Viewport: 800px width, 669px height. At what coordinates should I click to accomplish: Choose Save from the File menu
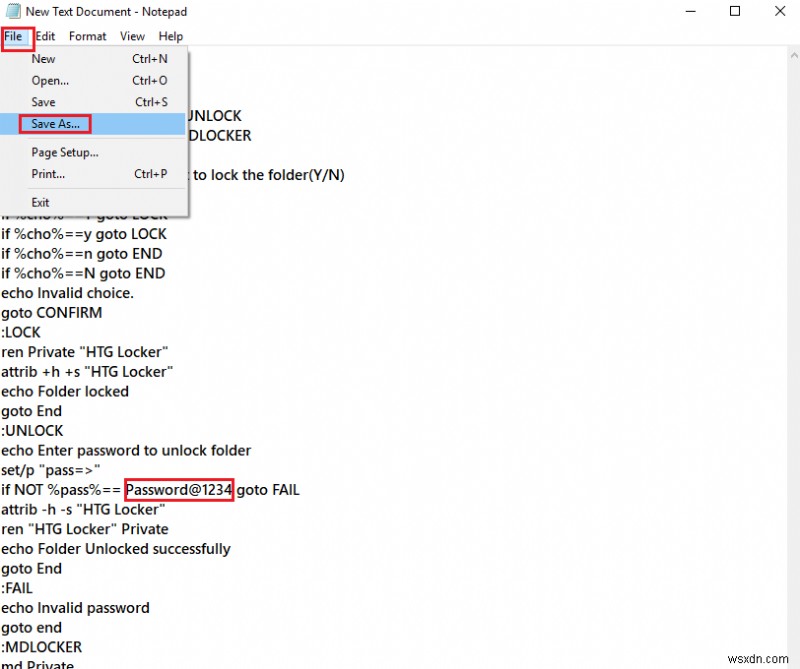(93, 102)
